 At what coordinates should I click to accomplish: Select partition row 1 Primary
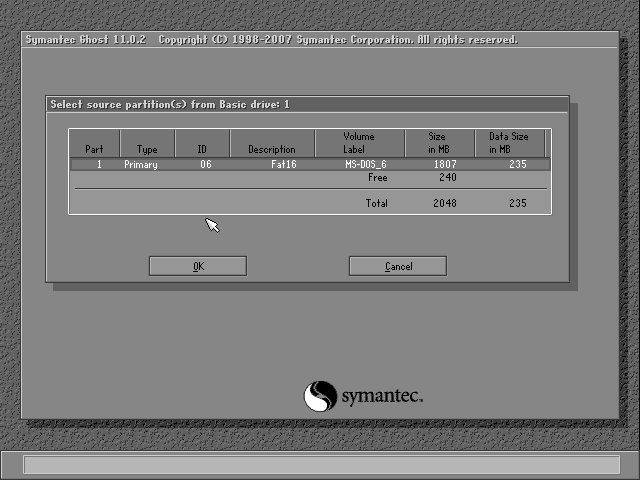pos(310,164)
